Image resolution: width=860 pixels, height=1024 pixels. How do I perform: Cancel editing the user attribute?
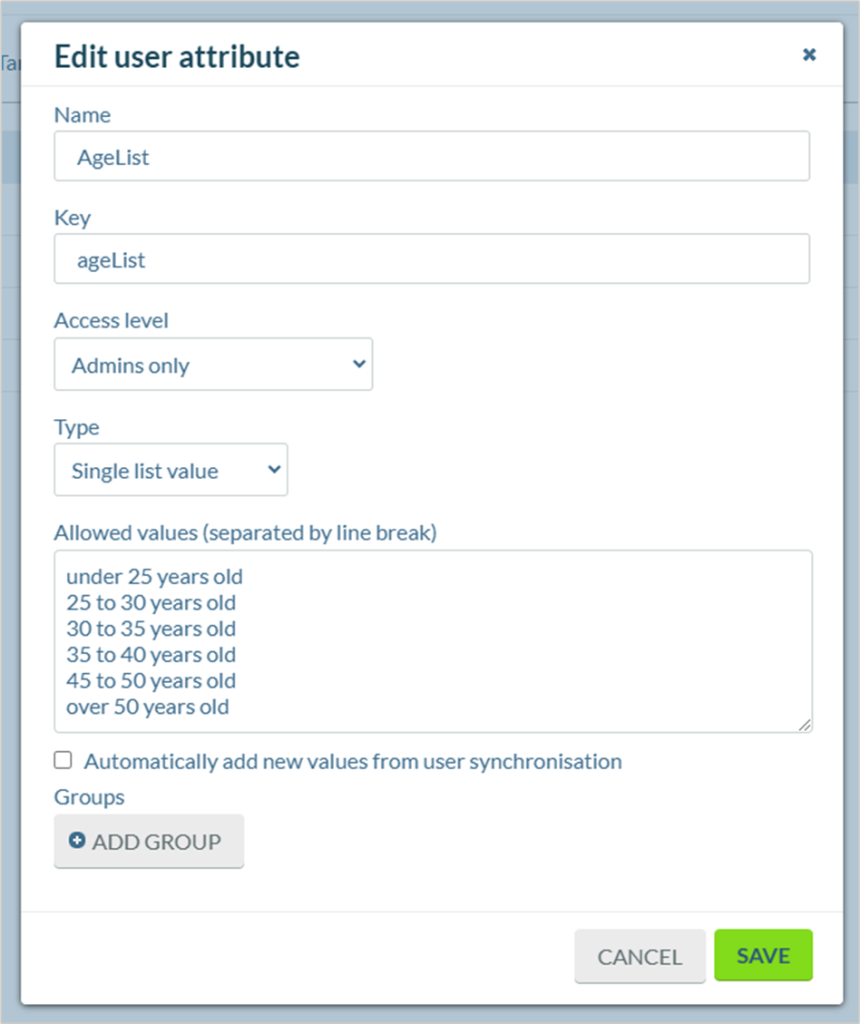click(640, 956)
